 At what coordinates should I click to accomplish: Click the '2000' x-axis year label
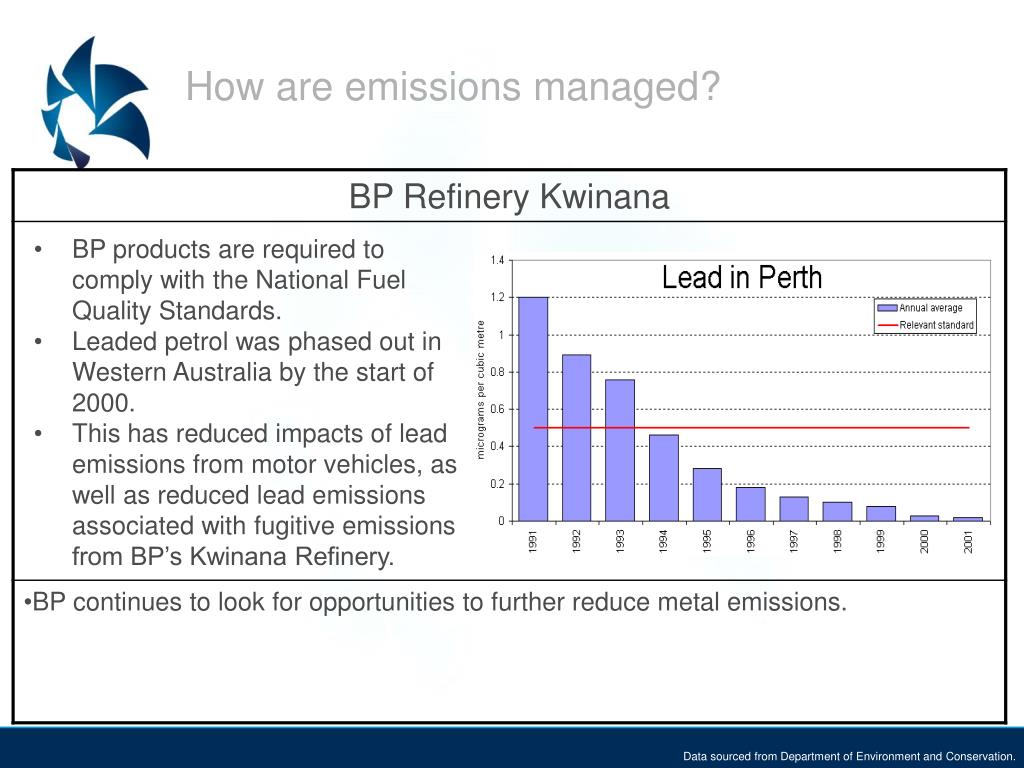tap(924, 541)
